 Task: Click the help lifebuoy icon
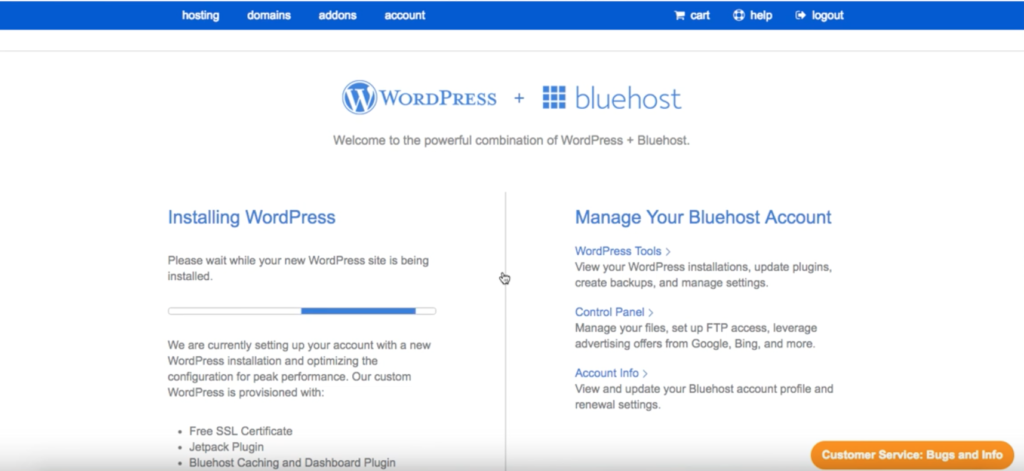click(x=739, y=16)
